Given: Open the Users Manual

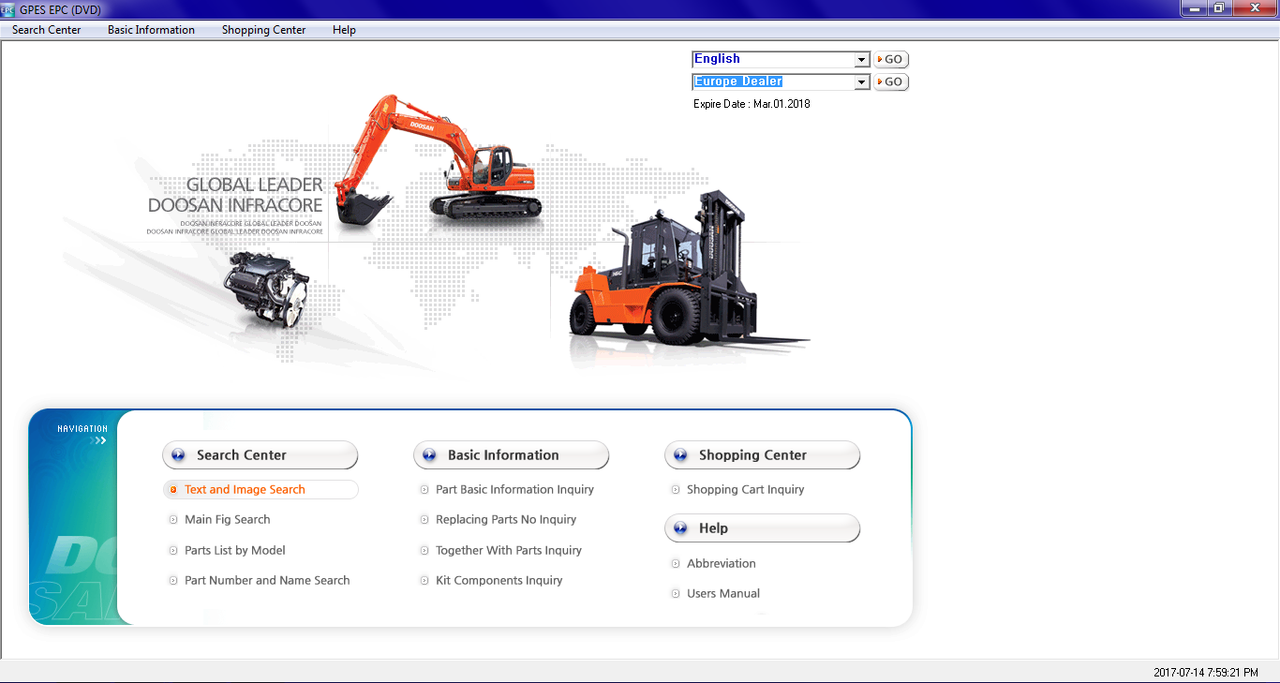Looking at the screenshot, I should click(723, 594).
